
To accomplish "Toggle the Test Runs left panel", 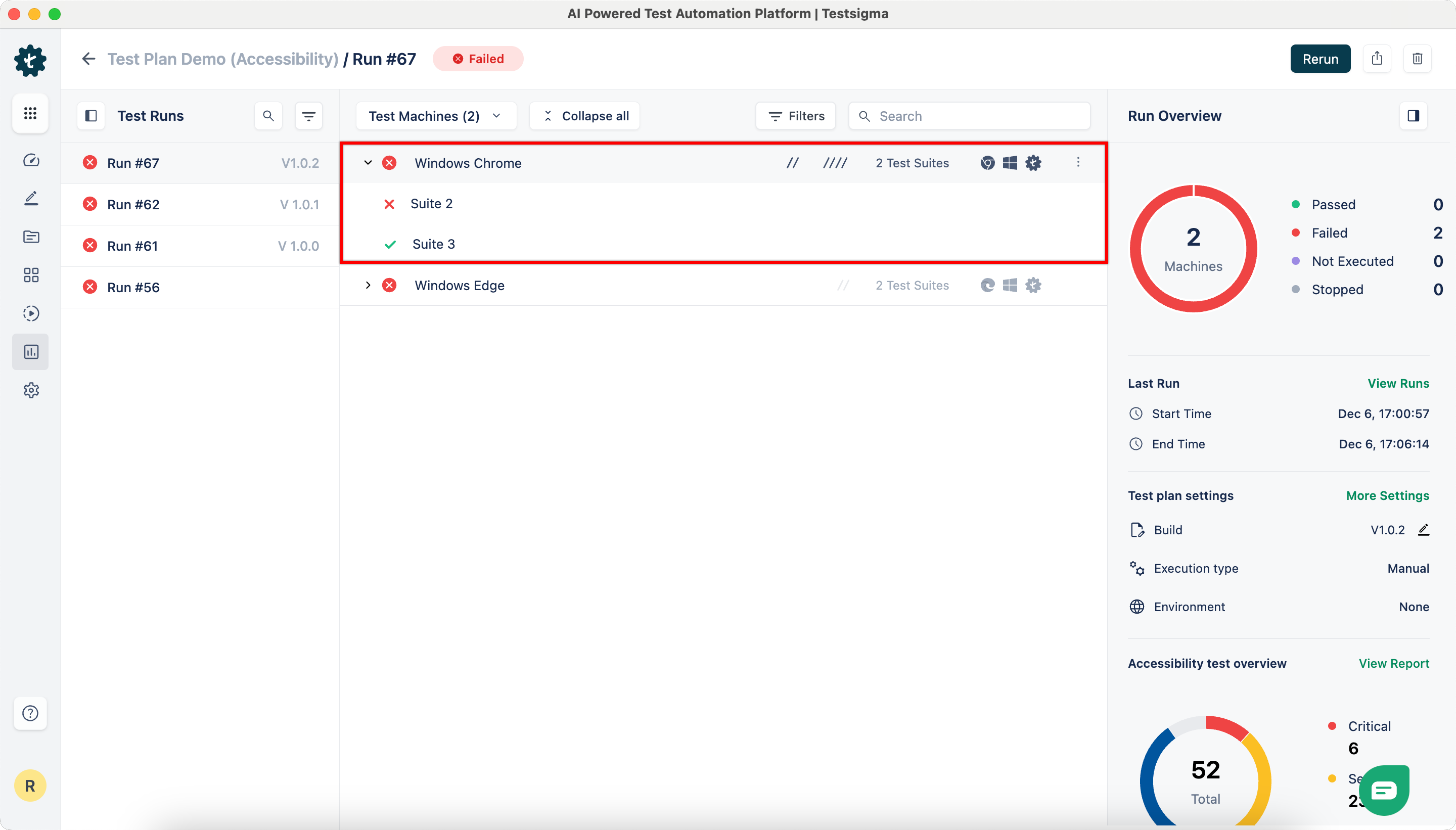I will point(91,116).
